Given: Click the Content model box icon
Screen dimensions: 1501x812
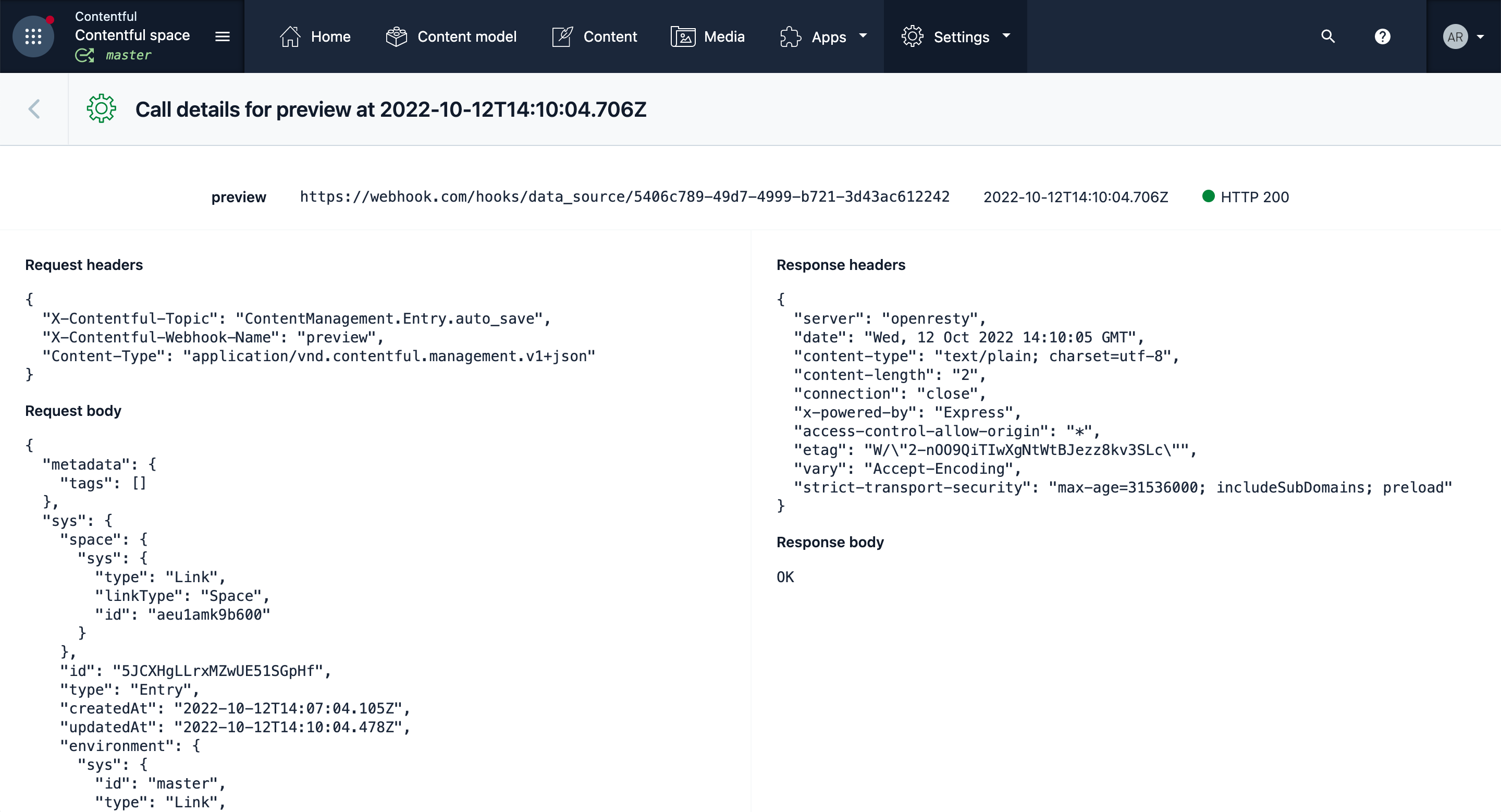Looking at the screenshot, I should tap(396, 36).
